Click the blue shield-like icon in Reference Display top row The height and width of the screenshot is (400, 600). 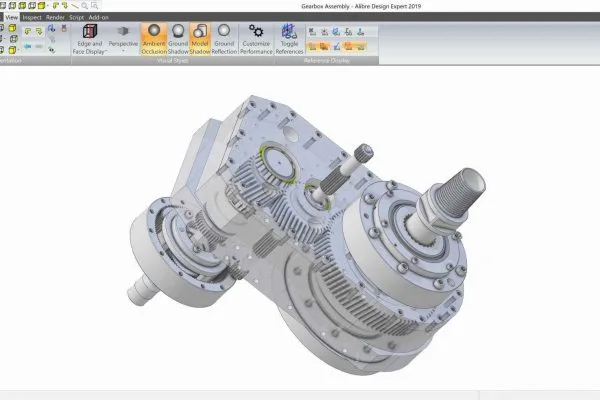coord(336,32)
